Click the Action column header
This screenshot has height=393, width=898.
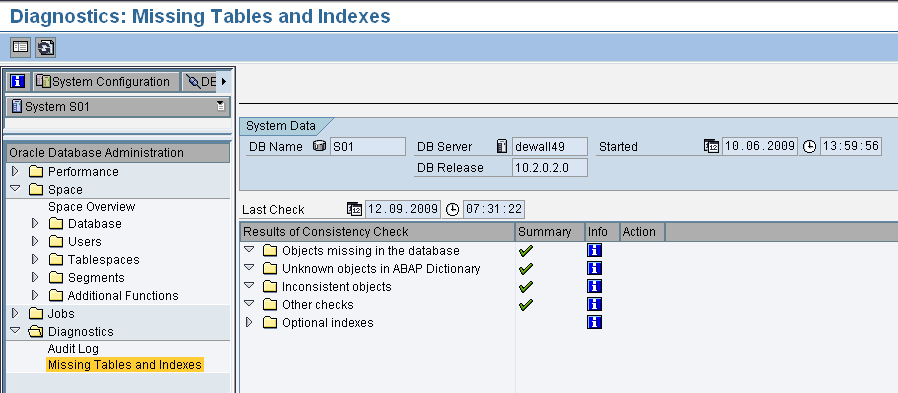point(642,232)
